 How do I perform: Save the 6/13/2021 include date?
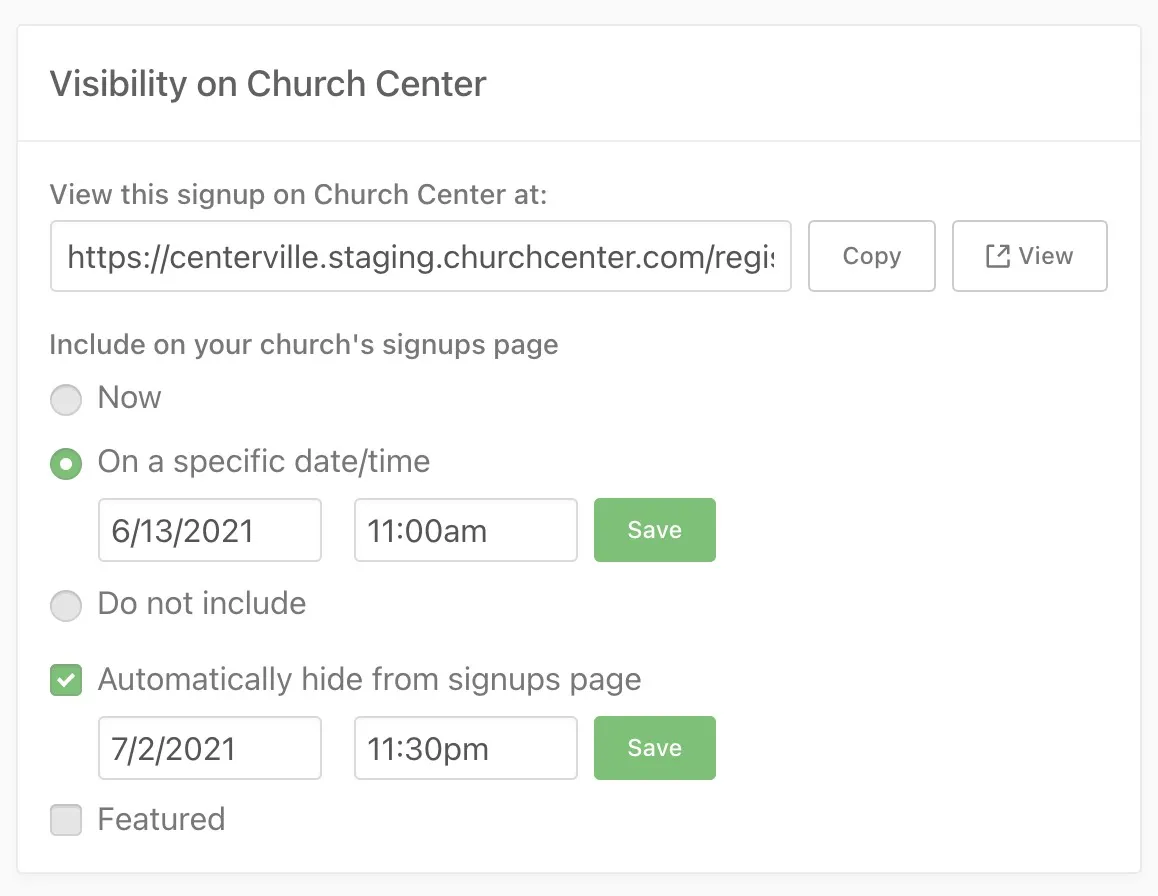coord(654,530)
